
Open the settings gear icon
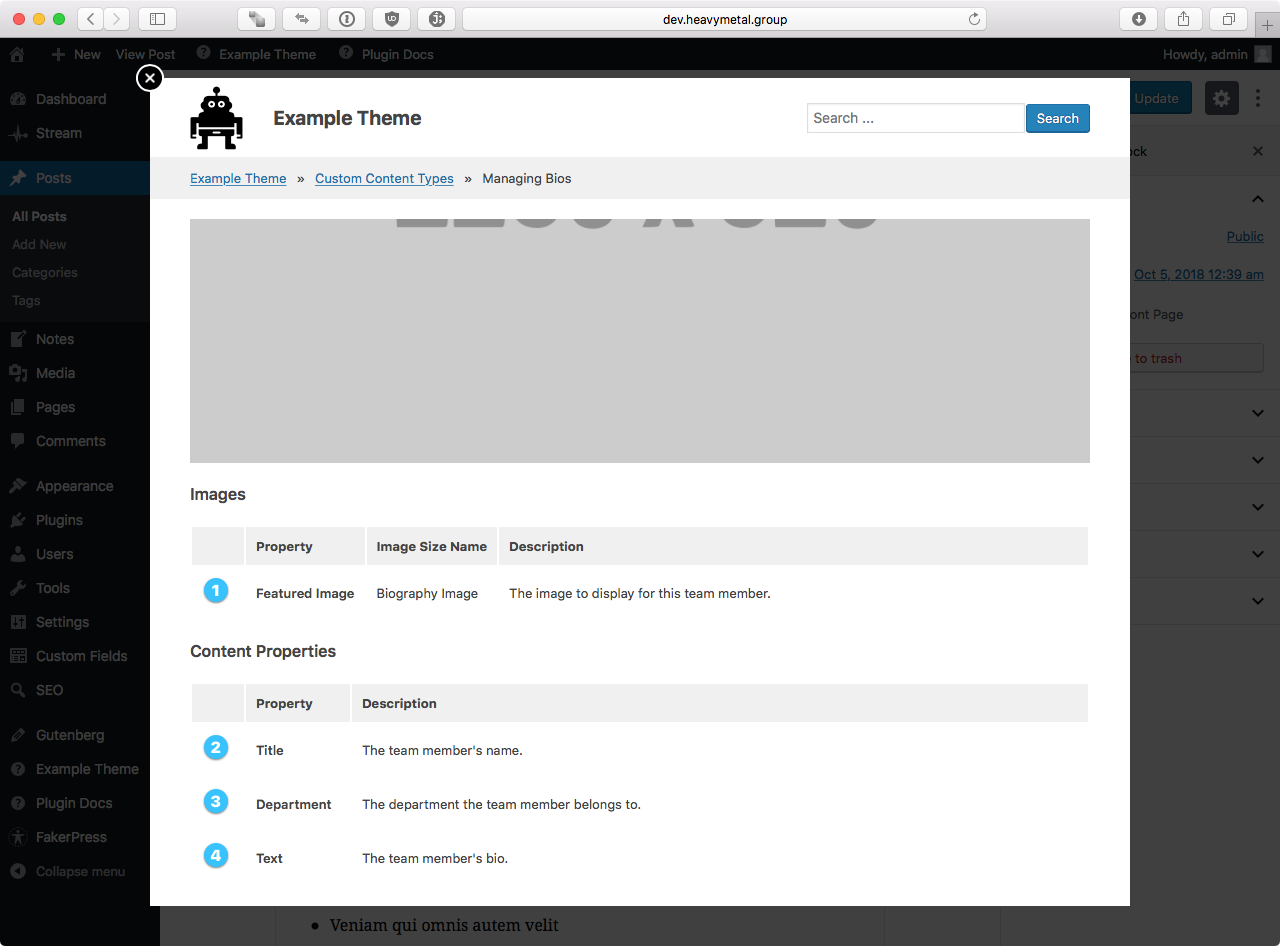pyautogui.click(x=1221, y=98)
